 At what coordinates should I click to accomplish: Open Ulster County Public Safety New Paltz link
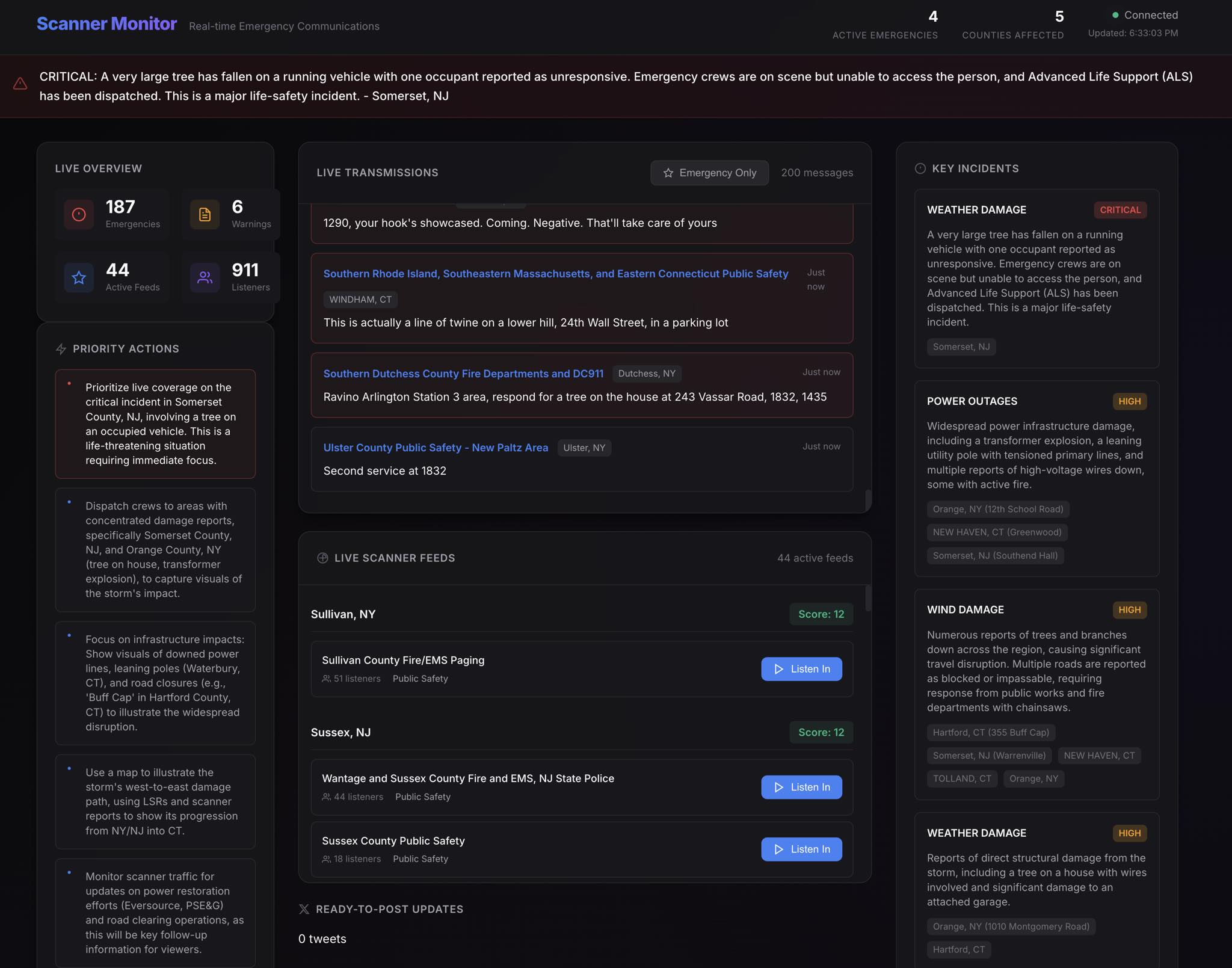[x=436, y=448]
